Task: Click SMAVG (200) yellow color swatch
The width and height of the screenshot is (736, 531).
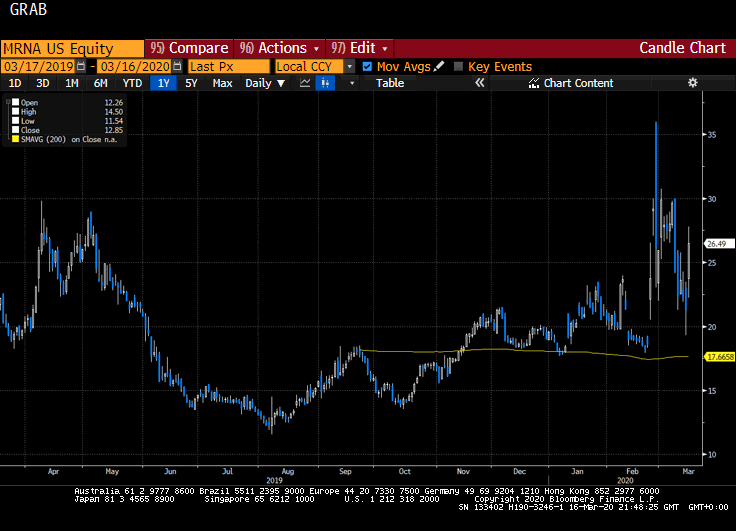Action: coord(15,139)
